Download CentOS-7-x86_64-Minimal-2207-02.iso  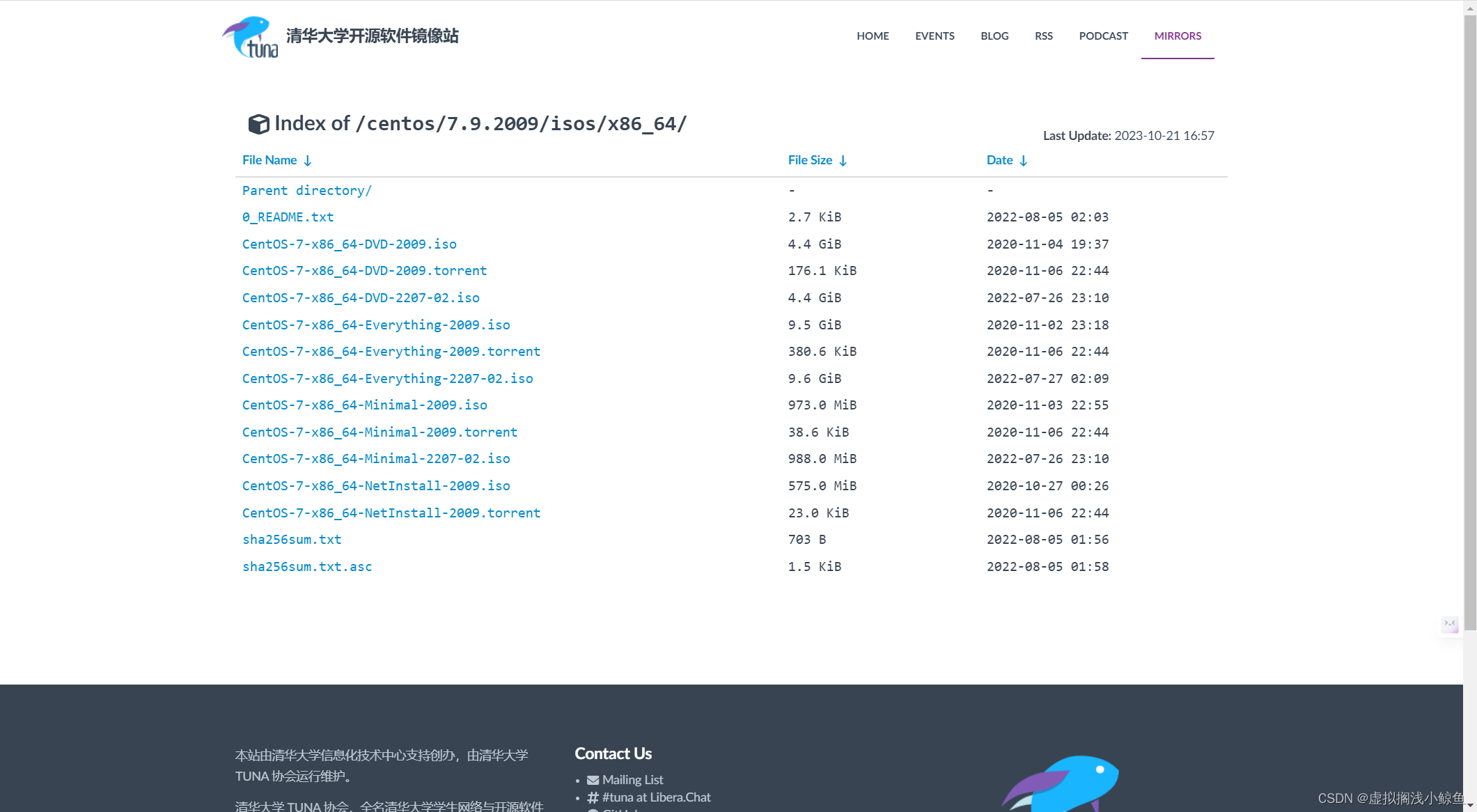tap(376, 459)
